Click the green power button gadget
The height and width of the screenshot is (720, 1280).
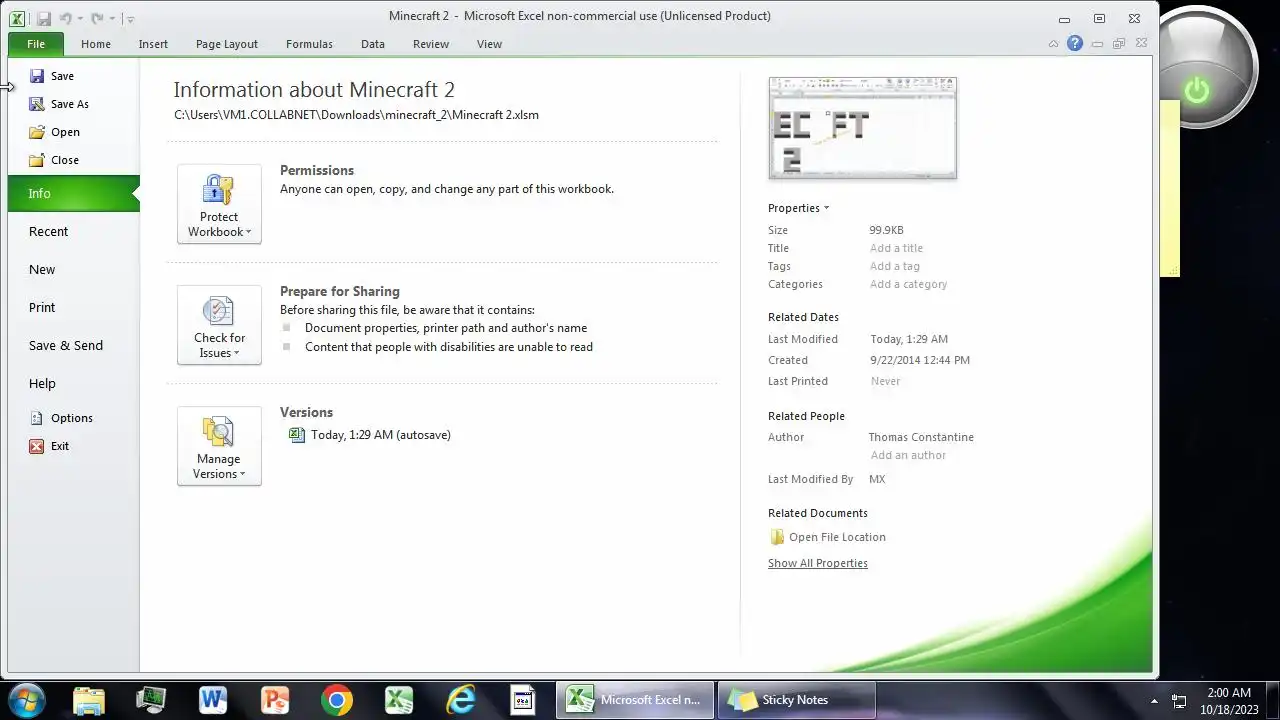tap(1197, 90)
